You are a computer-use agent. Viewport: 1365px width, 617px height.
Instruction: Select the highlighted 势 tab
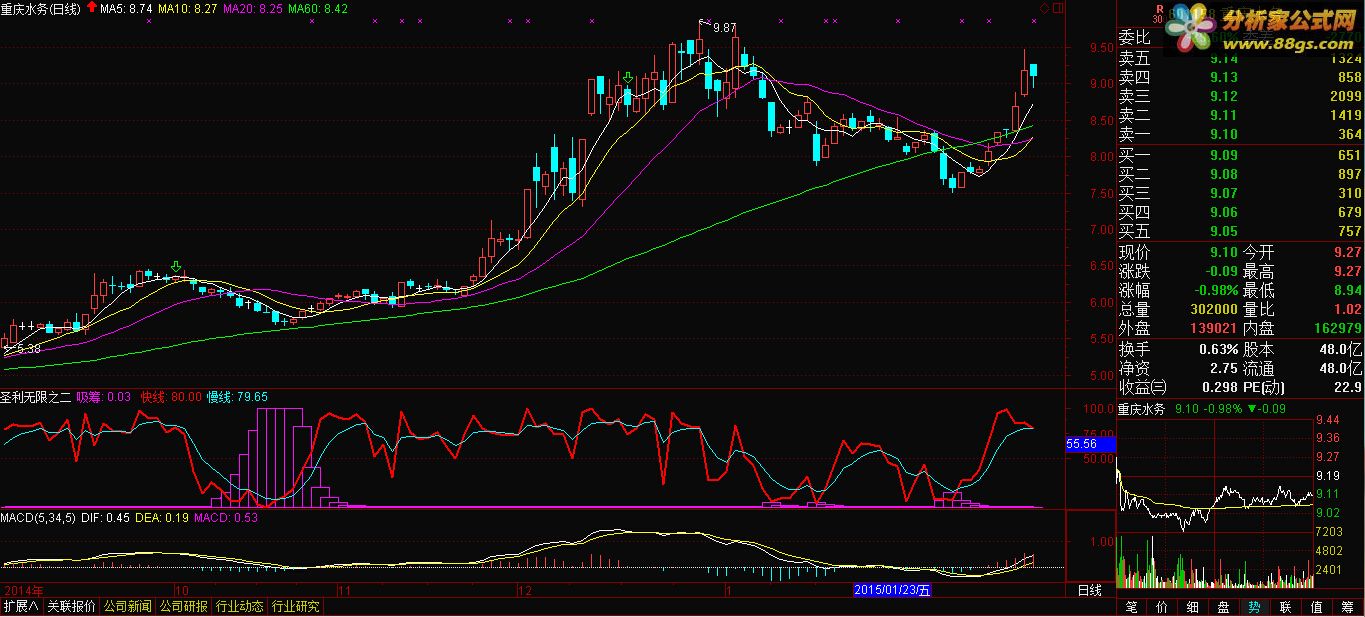click(1255, 607)
